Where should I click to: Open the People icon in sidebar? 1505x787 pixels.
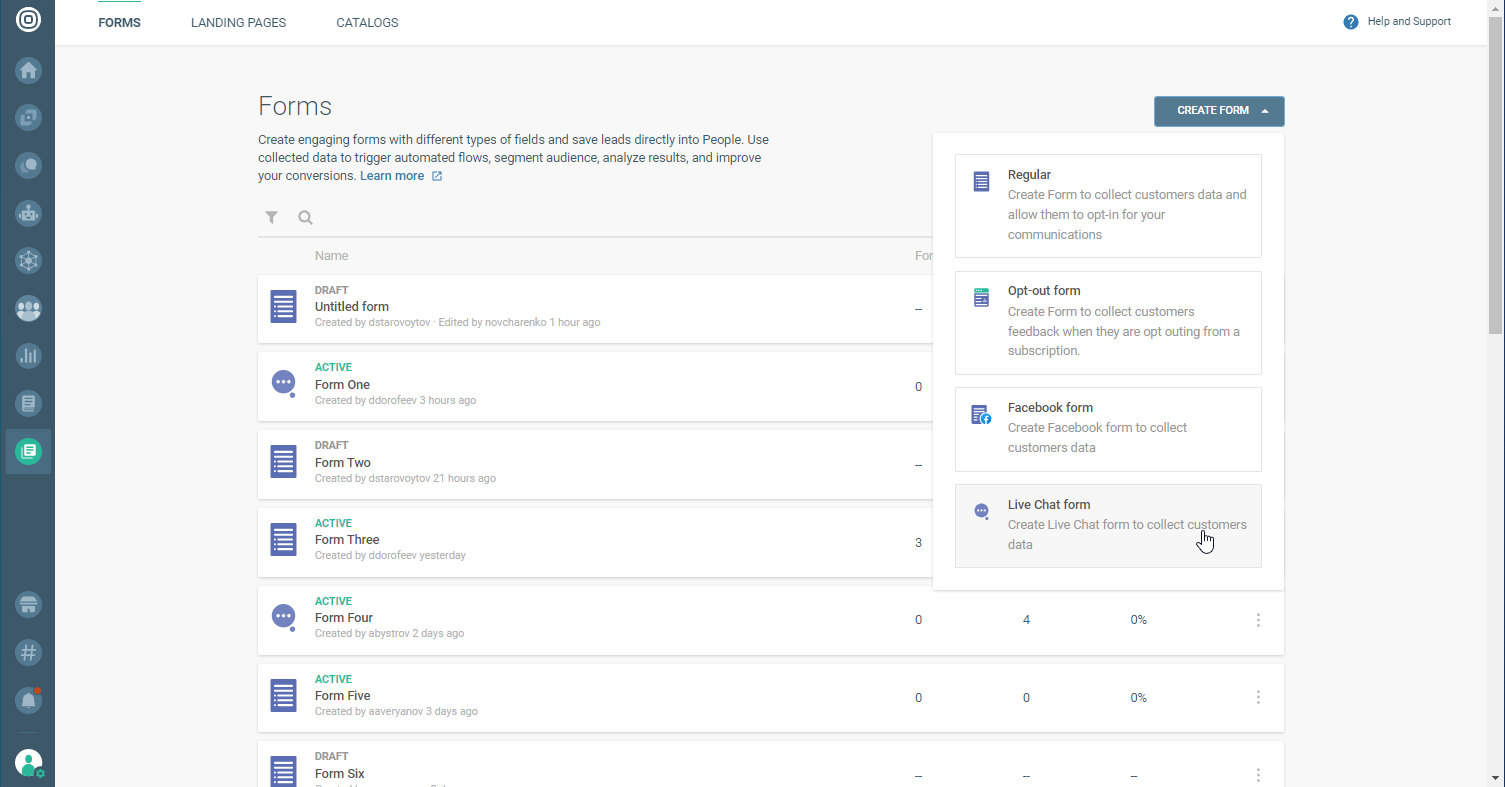[x=28, y=309]
